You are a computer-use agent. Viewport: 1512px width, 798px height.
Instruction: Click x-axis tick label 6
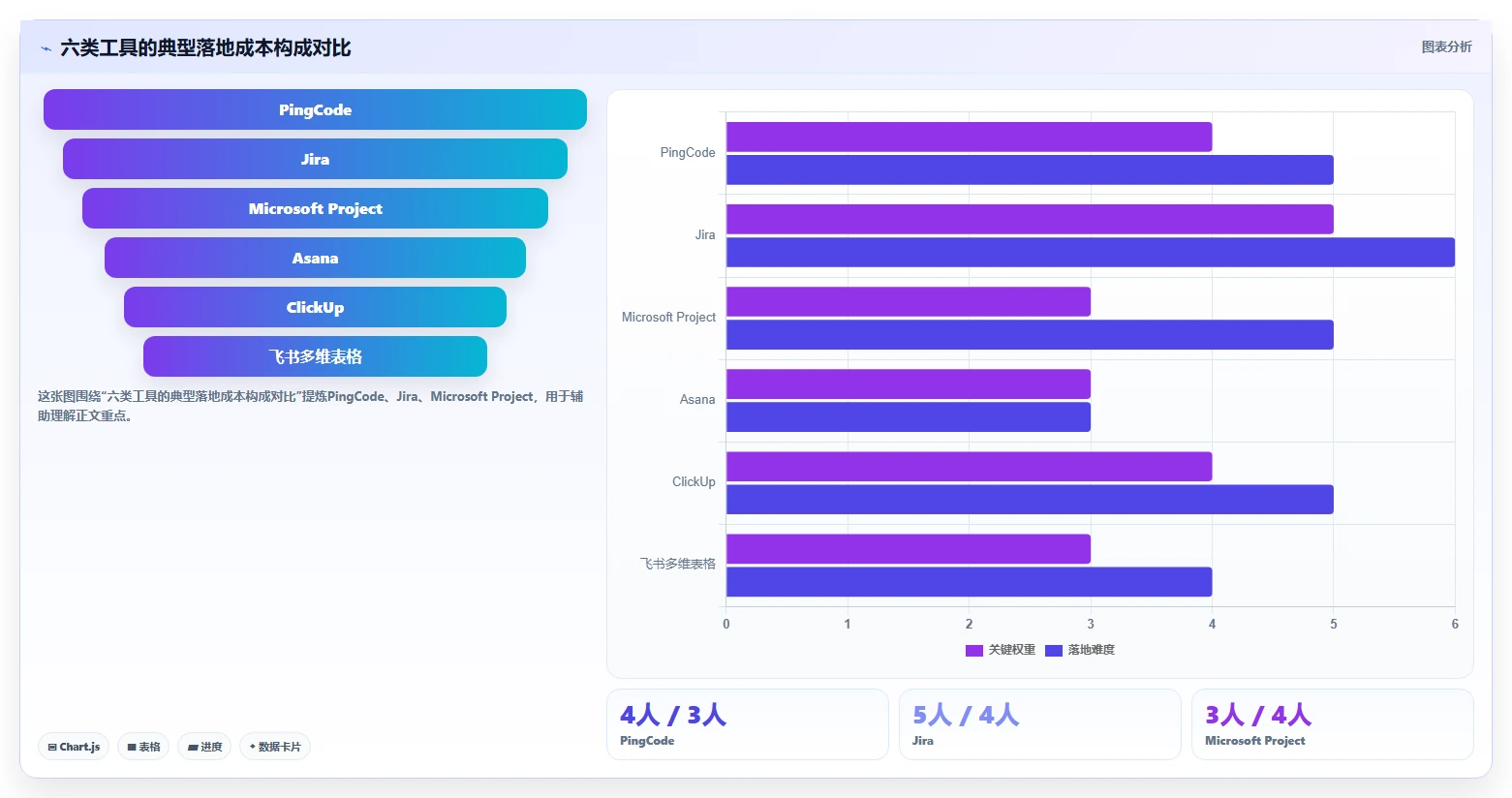pyautogui.click(x=1455, y=624)
